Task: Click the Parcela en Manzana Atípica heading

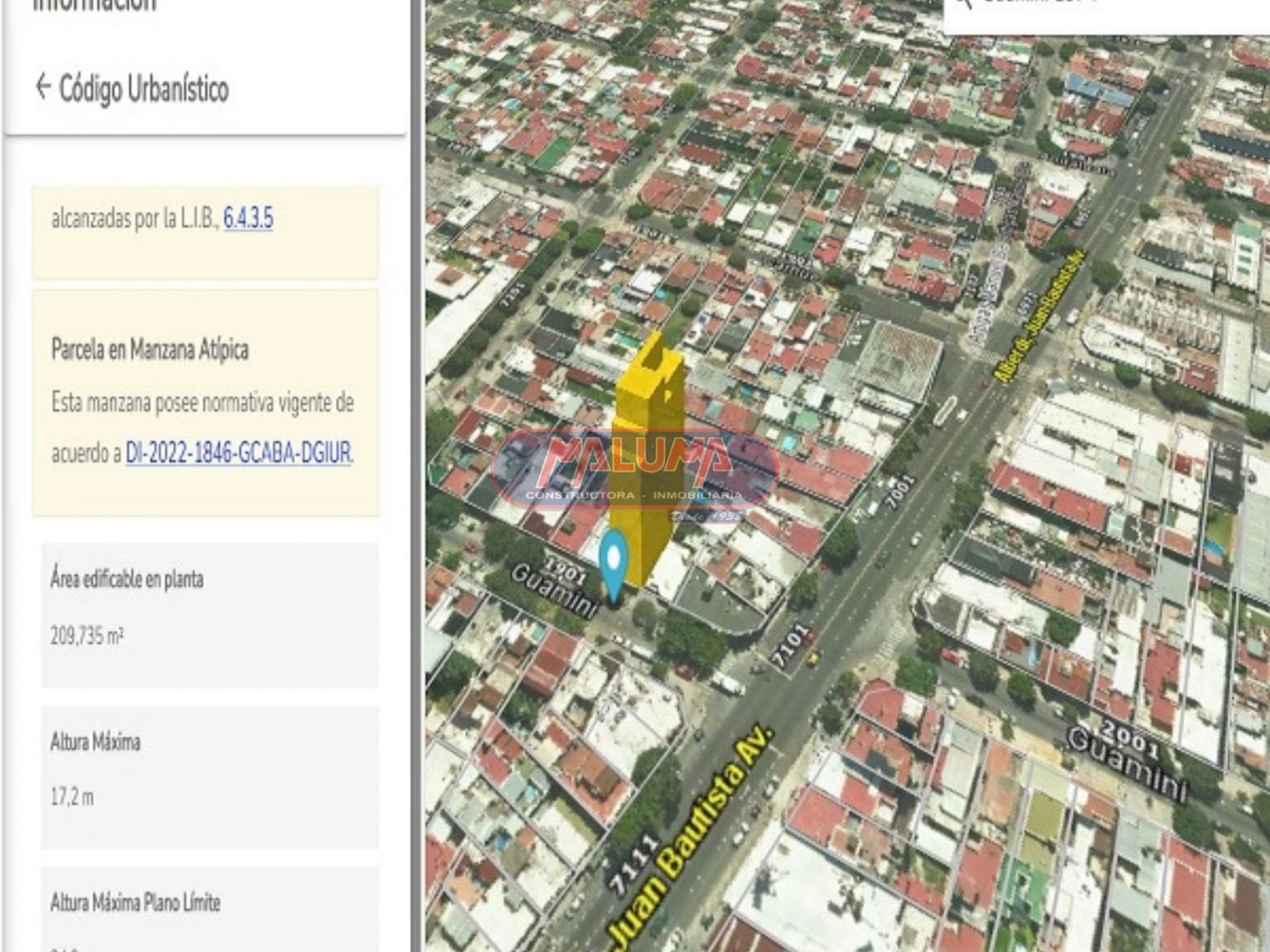Action: 150,350
